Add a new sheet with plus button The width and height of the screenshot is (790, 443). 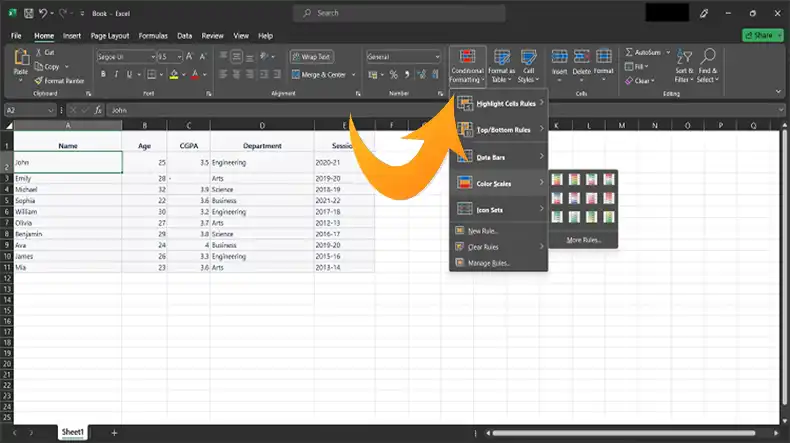click(114, 432)
